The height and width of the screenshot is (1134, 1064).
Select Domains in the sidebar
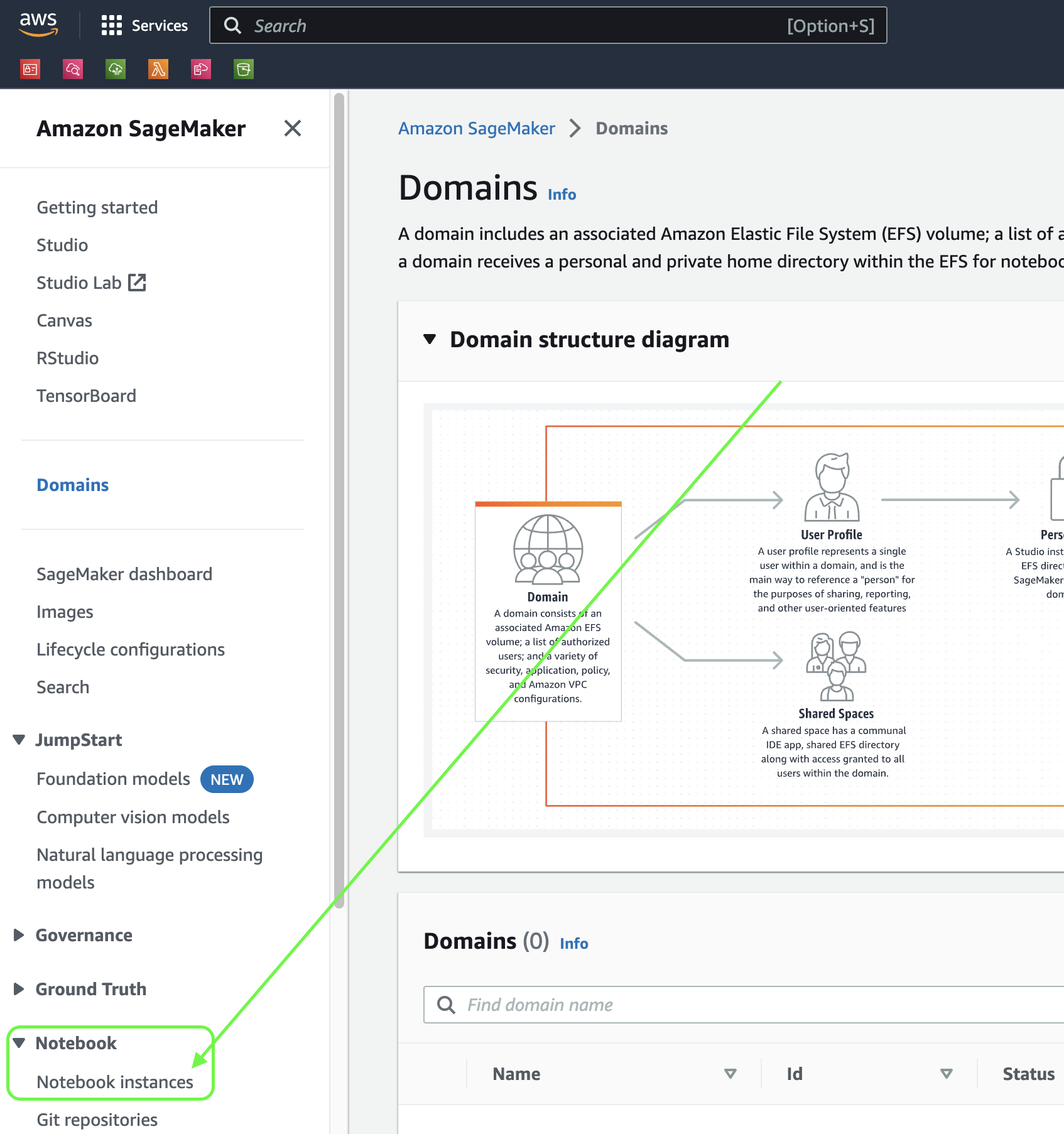(x=73, y=485)
